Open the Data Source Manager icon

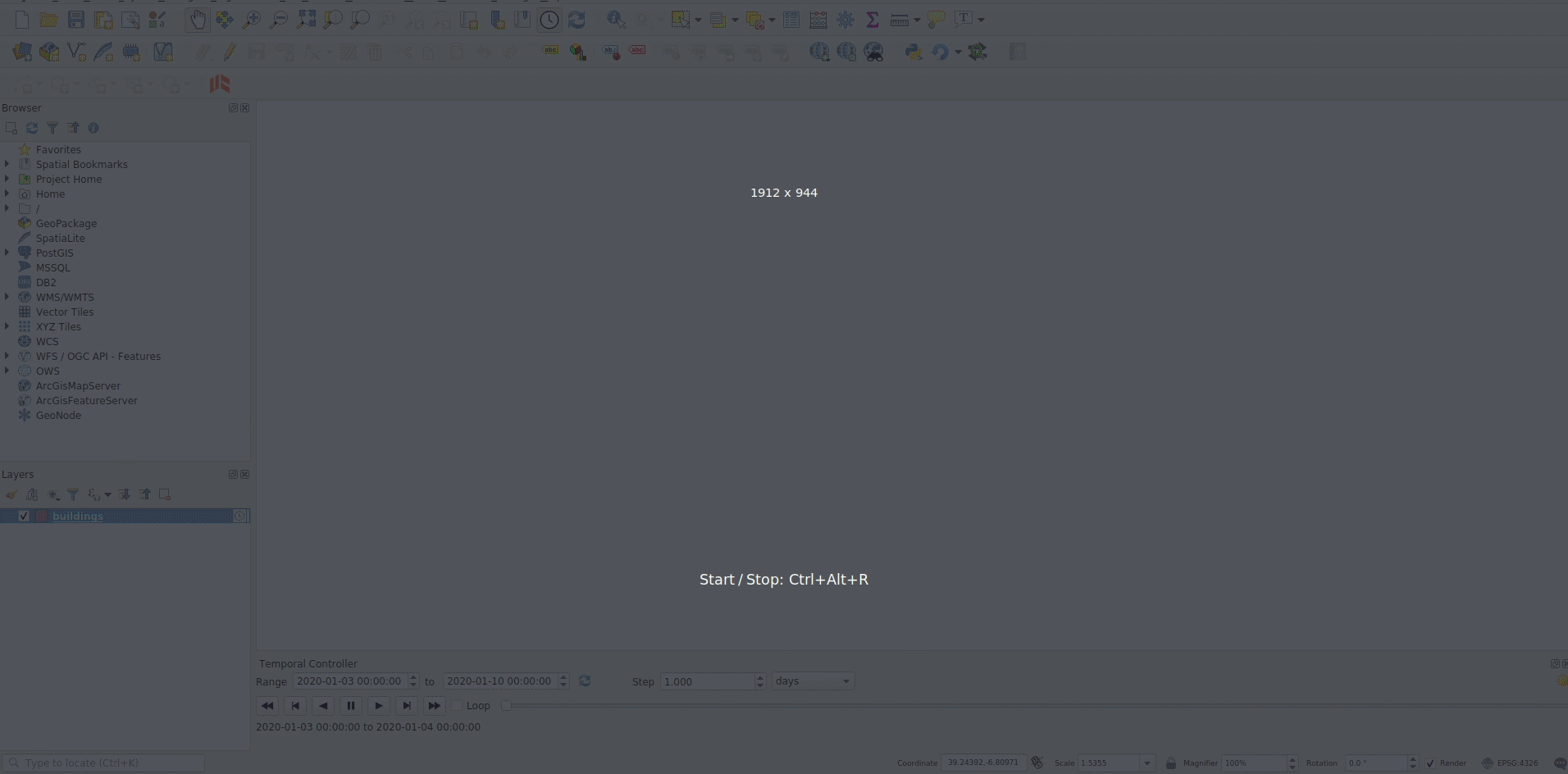22,52
